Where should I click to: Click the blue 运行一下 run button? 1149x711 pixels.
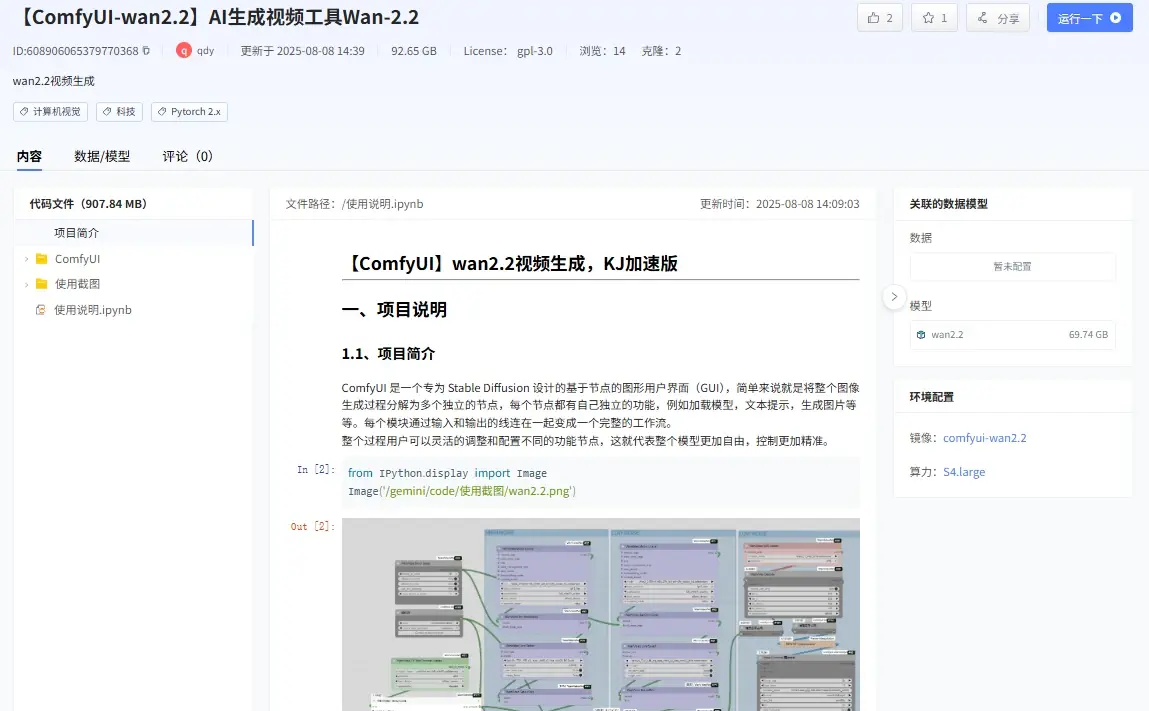(1089, 18)
